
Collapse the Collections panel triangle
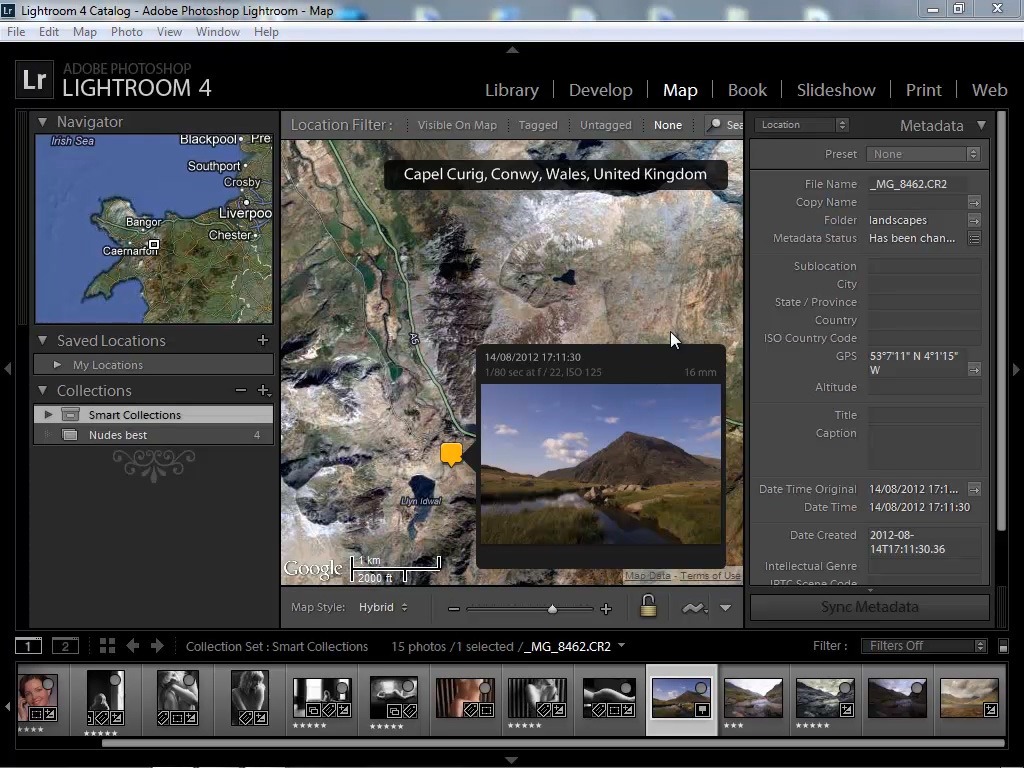pos(42,390)
